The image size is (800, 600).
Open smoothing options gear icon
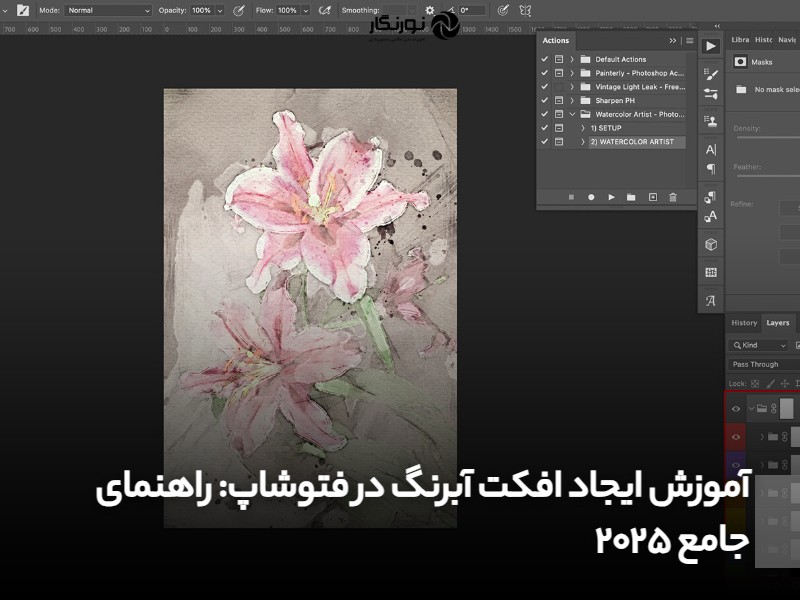tap(429, 10)
